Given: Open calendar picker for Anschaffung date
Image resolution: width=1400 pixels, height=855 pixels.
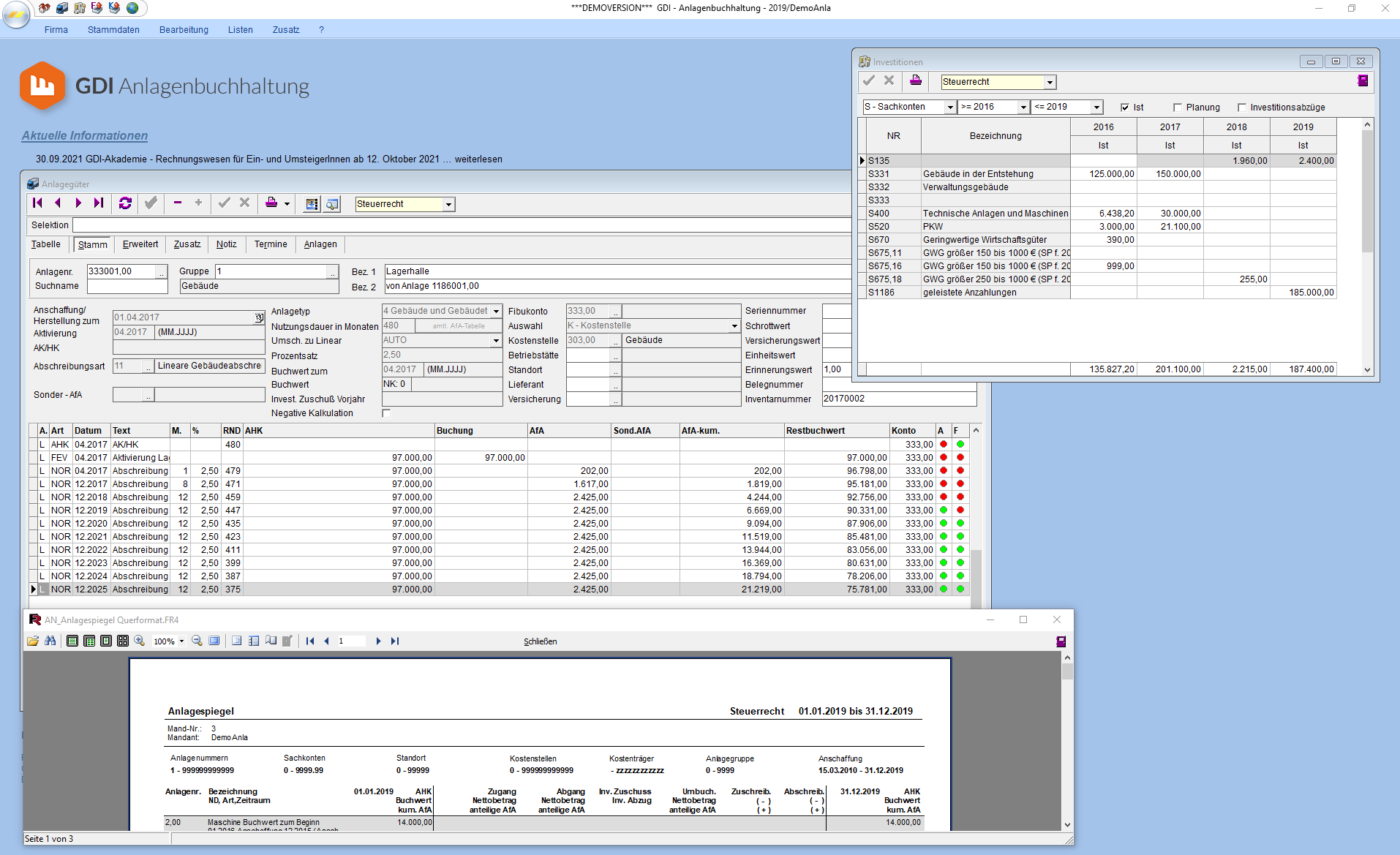Looking at the screenshot, I should (258, 317).
